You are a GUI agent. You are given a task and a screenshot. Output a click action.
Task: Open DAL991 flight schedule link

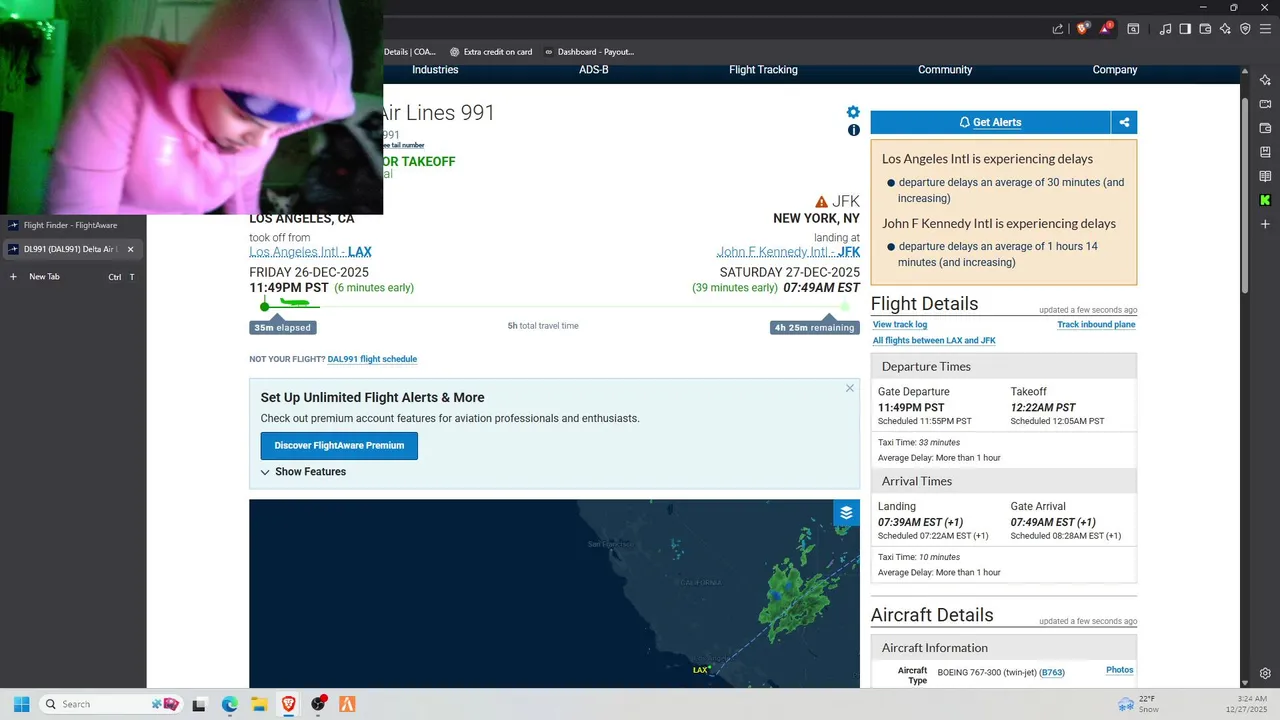(x=372, y=359)
